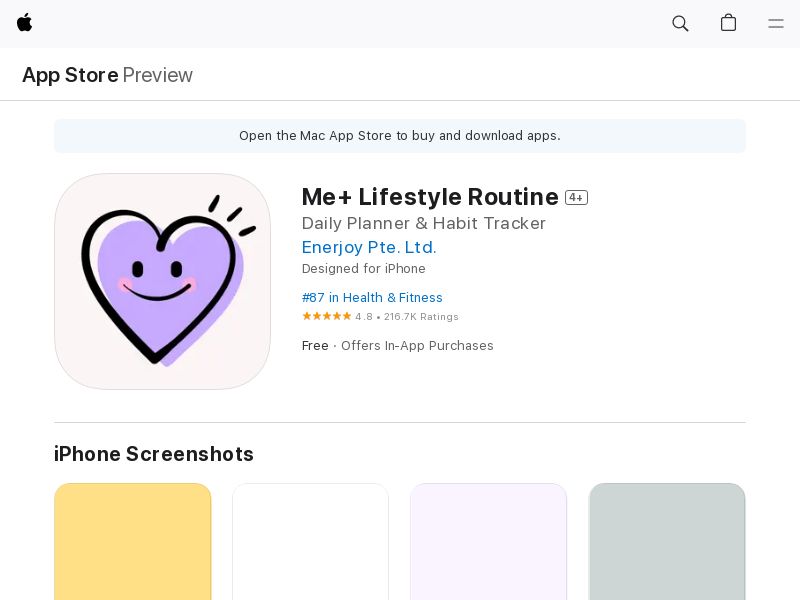Screen dimensions: 800x600
Task: Click the Offers In-App Purchases text
Action: (x=417, y=345)
